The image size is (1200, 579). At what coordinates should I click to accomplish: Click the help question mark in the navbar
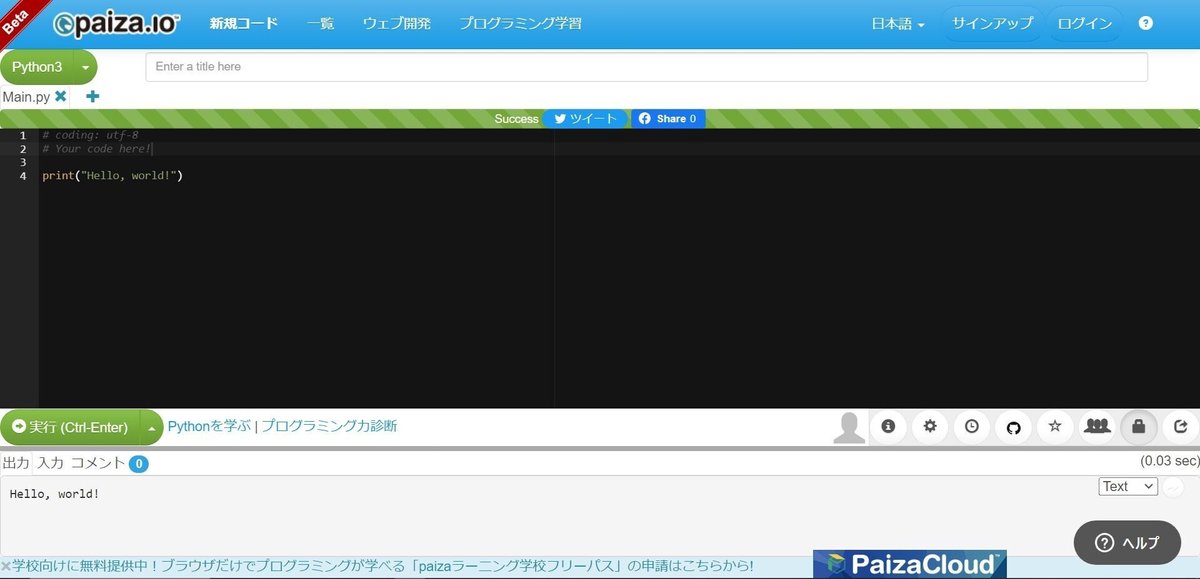[x=1145, y=22]
